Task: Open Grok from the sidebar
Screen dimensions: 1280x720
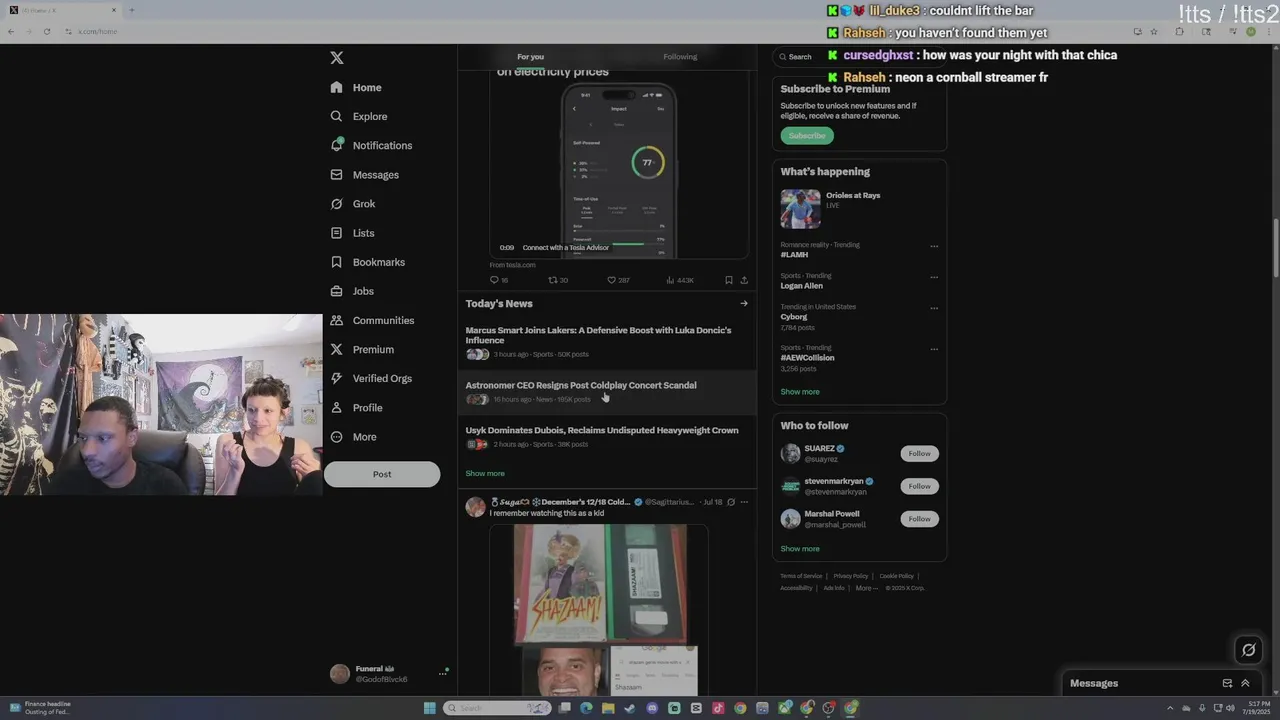Action: click(353, 204)
